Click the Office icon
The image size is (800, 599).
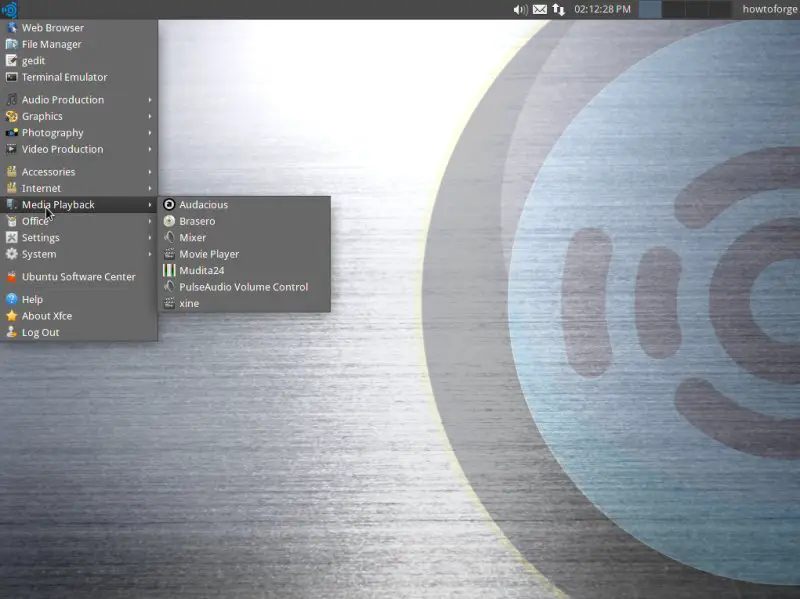(11, 221)
